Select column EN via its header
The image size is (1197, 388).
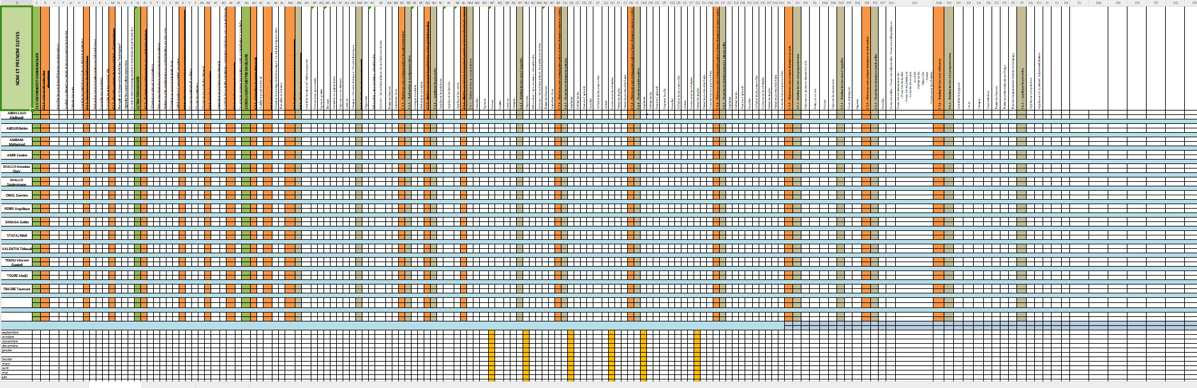point(1118,3)
